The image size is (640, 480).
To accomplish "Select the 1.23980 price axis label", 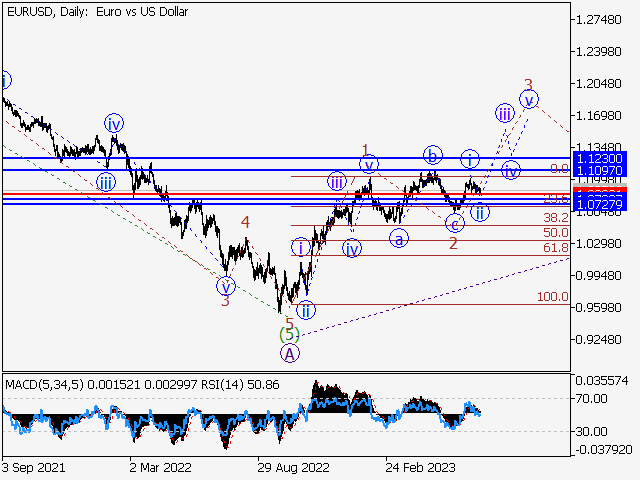I will [x=598, y=52].
